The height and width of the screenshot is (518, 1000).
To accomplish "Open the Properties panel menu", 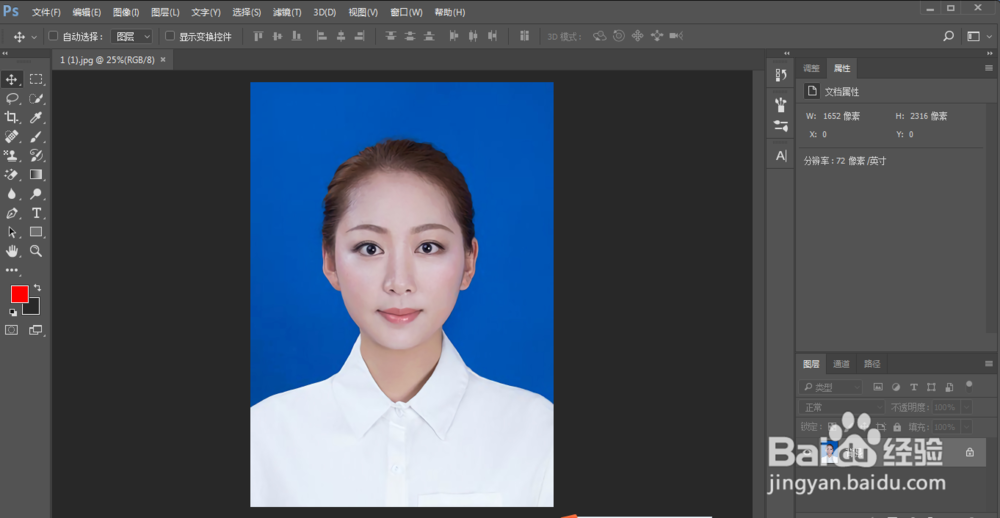I will (989, 68).
